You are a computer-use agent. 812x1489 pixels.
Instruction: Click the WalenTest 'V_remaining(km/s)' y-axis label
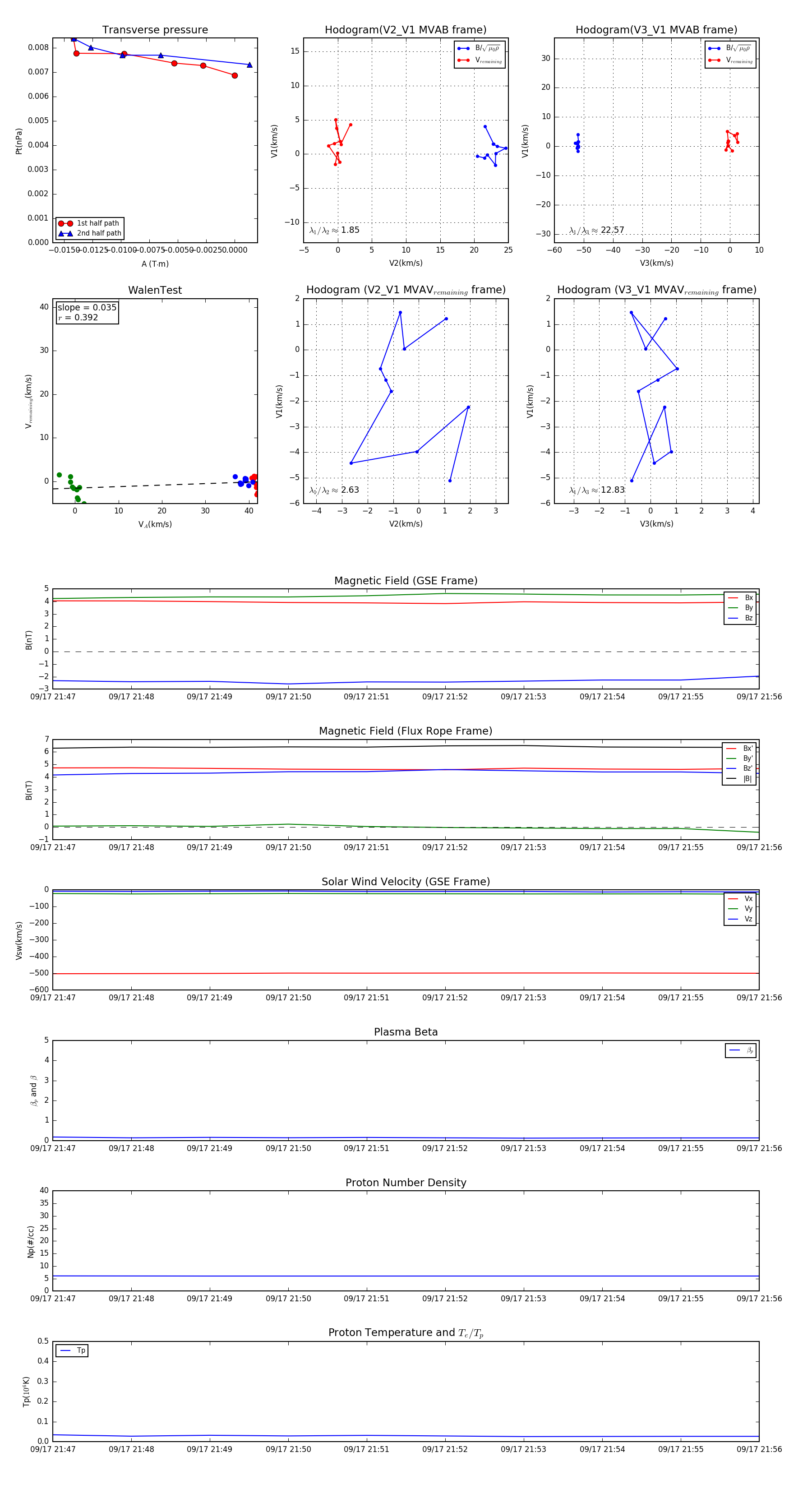coord(28,401)
